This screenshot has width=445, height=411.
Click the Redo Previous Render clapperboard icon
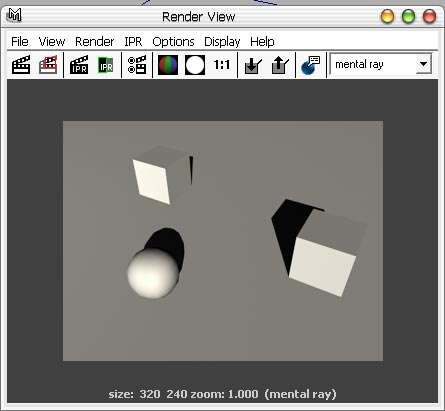tap(21, 65)
